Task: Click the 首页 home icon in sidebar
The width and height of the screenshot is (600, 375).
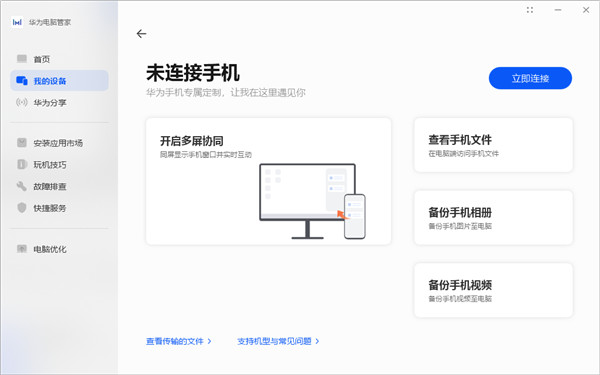Action: tap(22, 59)
